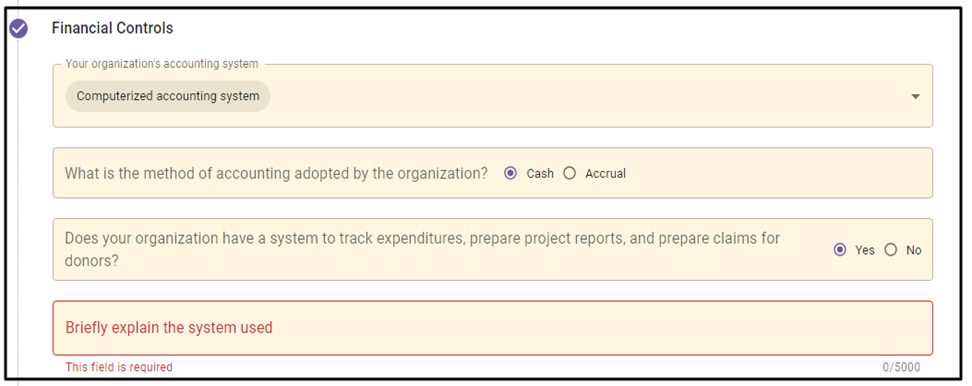Select the Yes radio button circle
The width and height of the screenshot is (972, 386).
(840, 250)
